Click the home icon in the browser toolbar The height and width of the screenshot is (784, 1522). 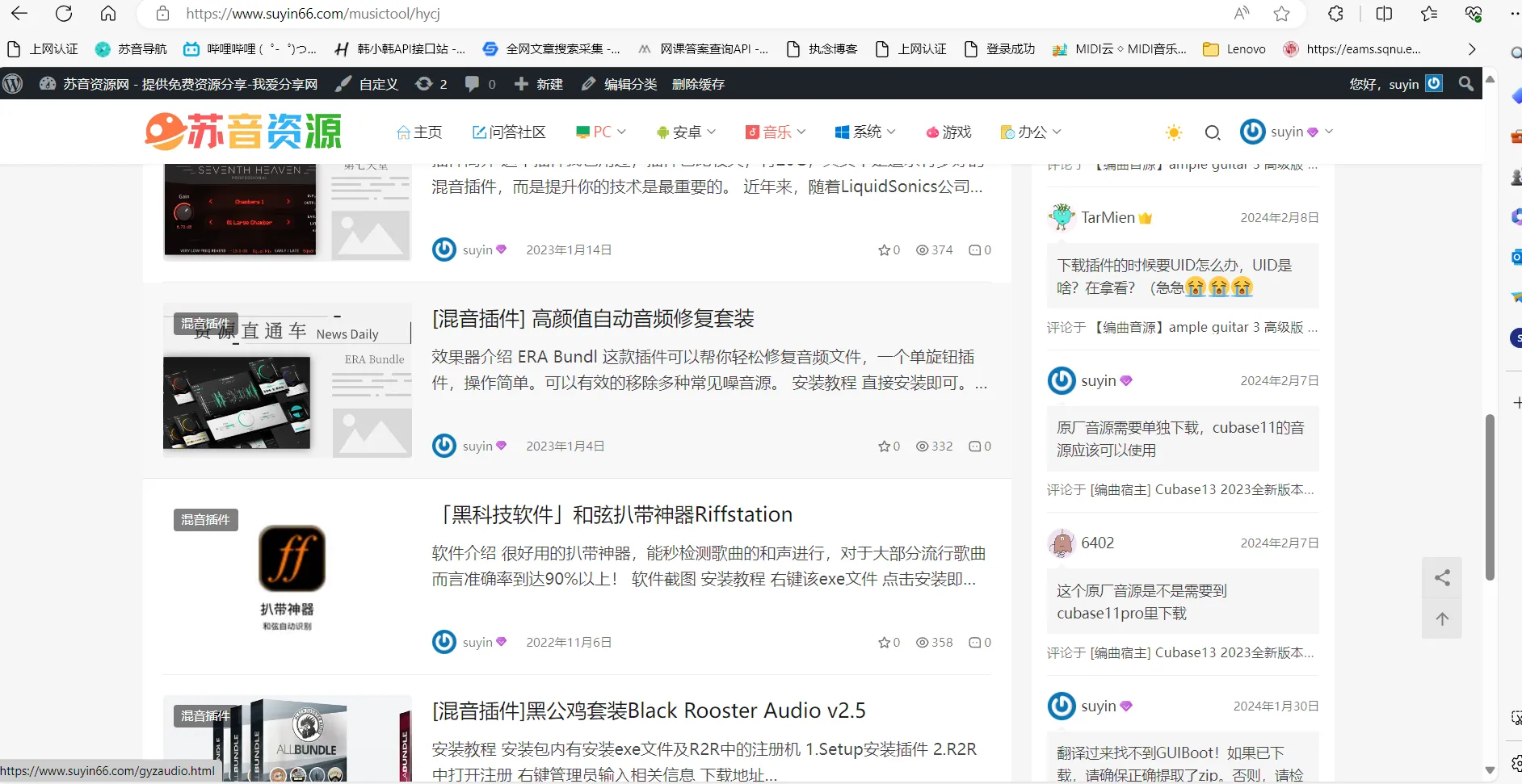click(x=108, y=14)
